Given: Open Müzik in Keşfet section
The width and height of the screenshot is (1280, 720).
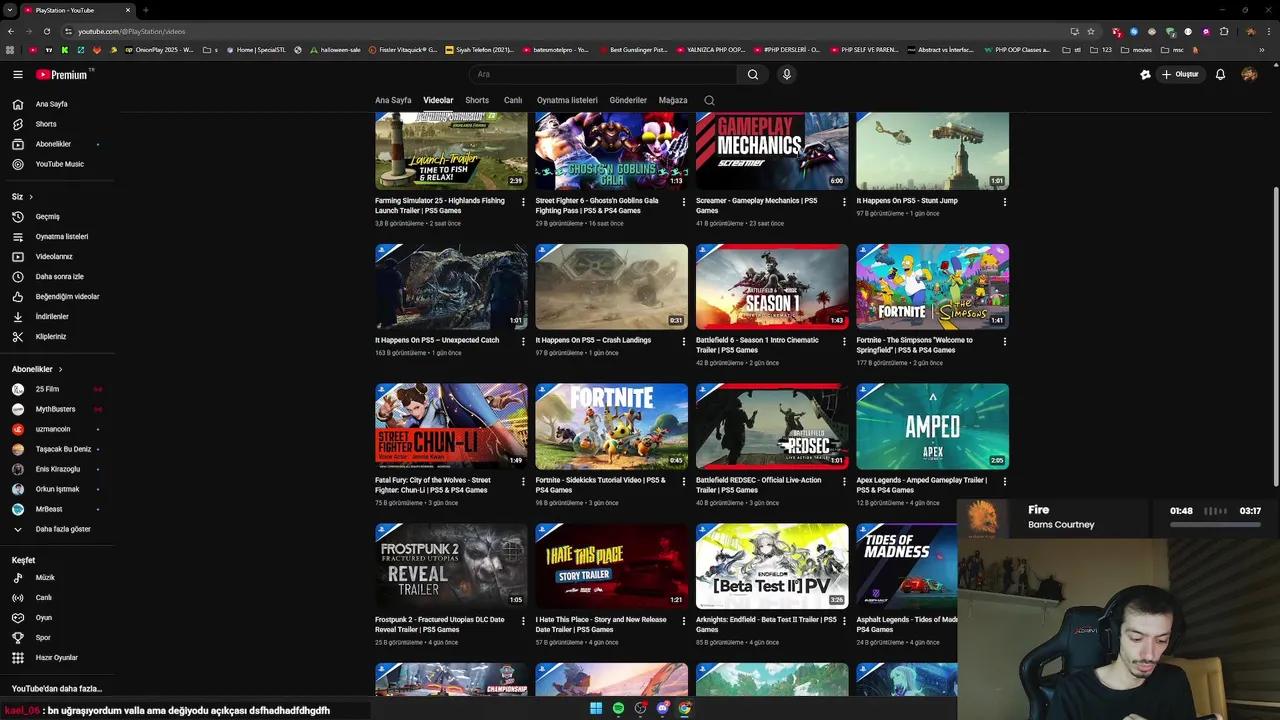Looking at the screenshot, I should (x=45, y=578).
